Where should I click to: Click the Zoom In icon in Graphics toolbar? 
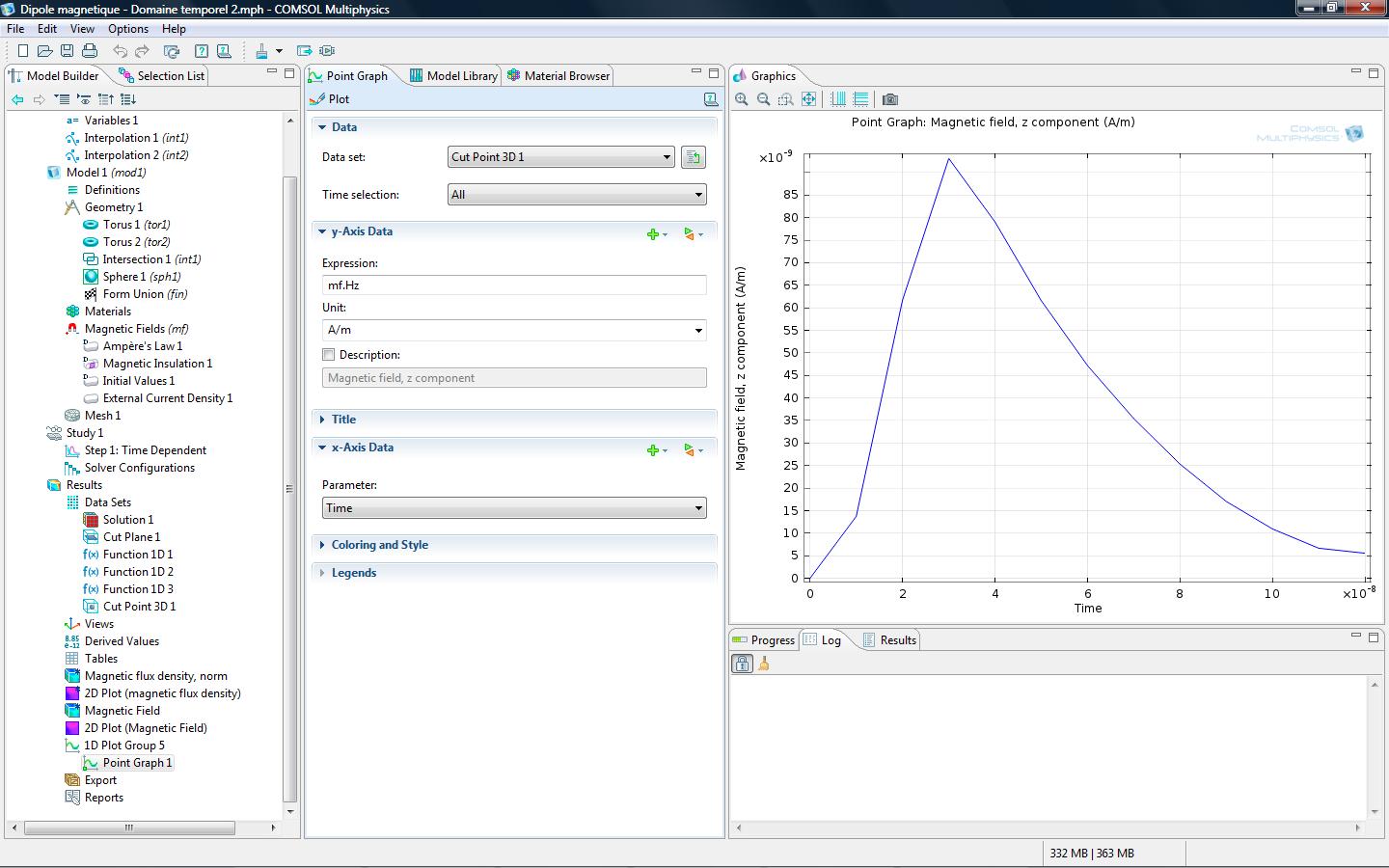coord(741,99)
